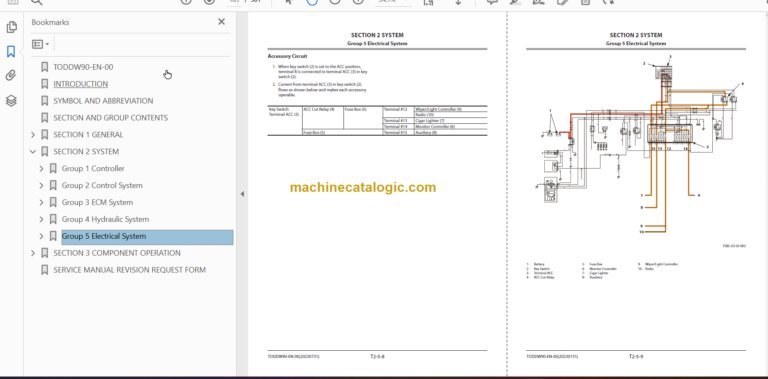Expand the Group 5 Electrical System chevron
The image size is (768, 379).
(42, 236)
